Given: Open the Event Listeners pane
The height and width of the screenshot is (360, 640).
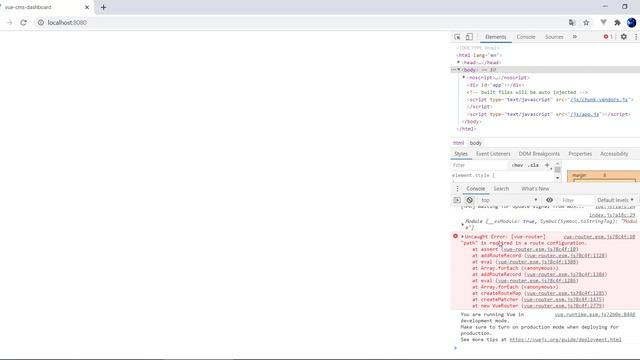Looking at the screenshot, I should pos(493,154).
